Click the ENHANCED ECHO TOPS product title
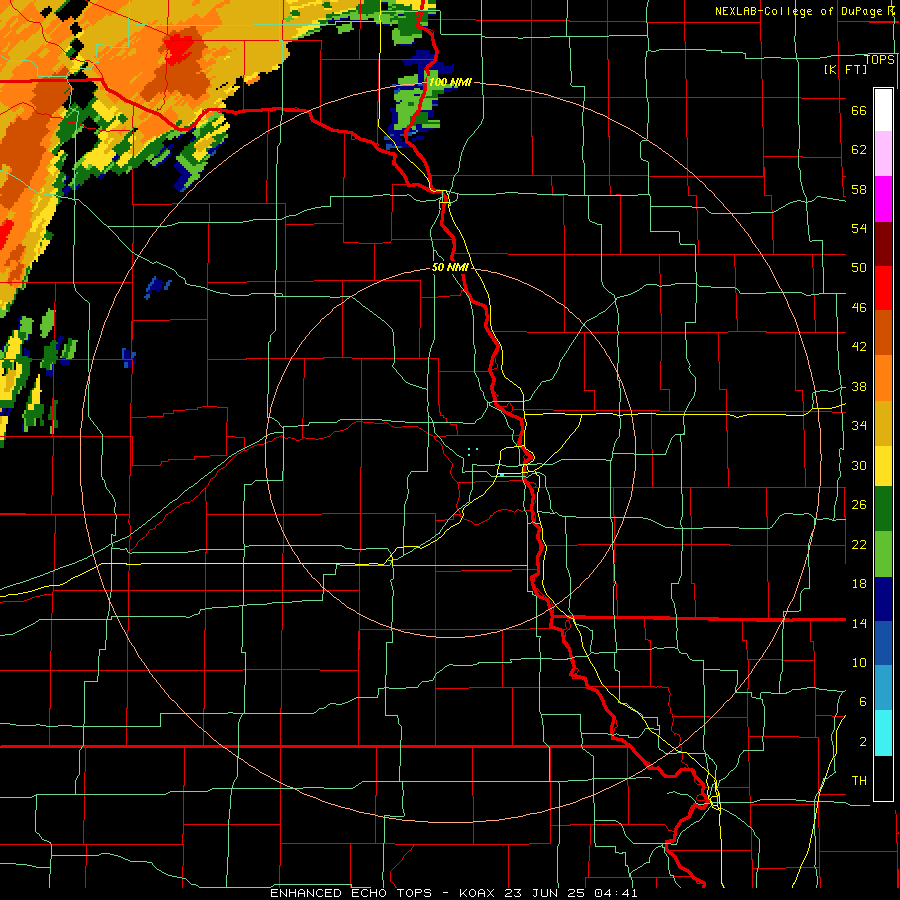The image size is (900, 900). pyautogui.click(x=351, y=893)
